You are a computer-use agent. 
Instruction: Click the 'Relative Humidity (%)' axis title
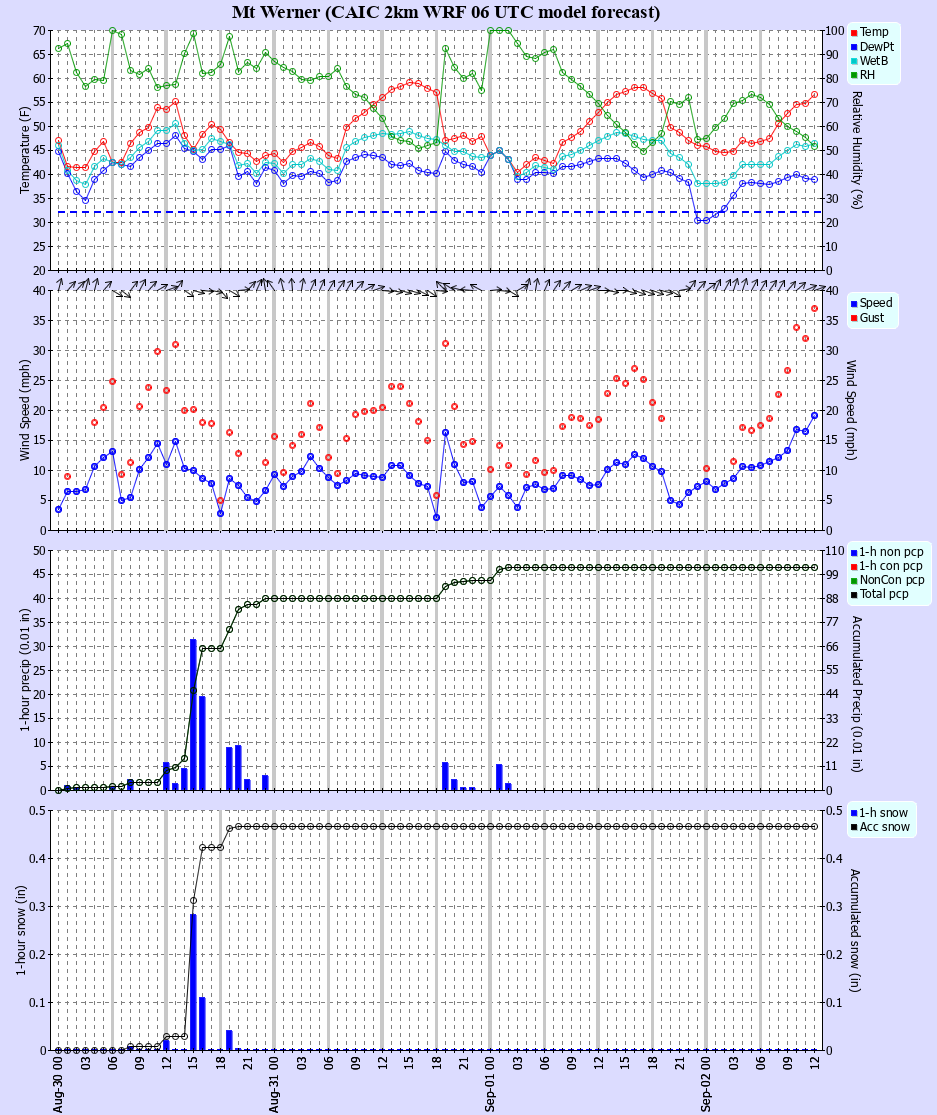pyautogui.click(x=857, y=149)
